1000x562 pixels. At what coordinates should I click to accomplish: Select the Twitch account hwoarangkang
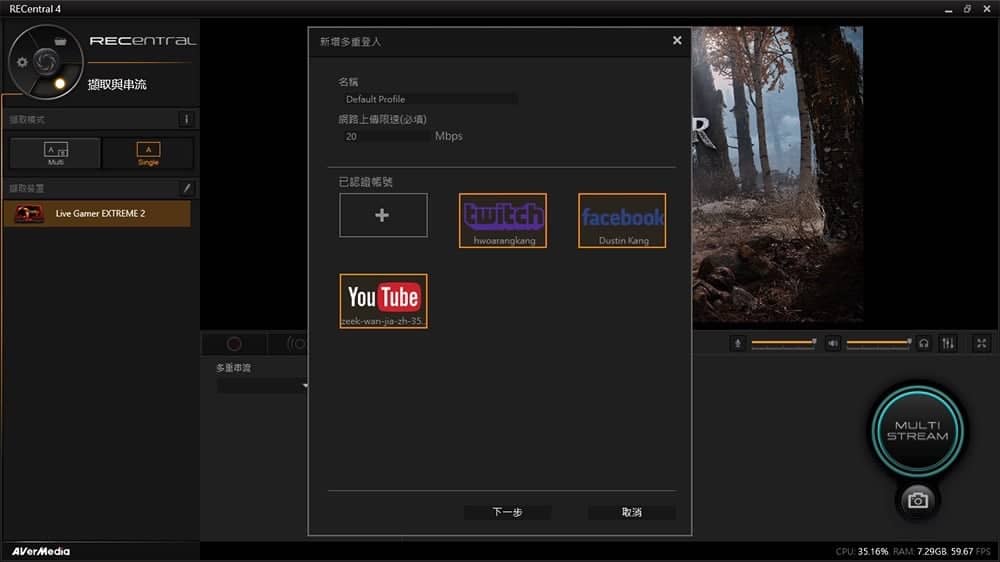pos(503,221)
